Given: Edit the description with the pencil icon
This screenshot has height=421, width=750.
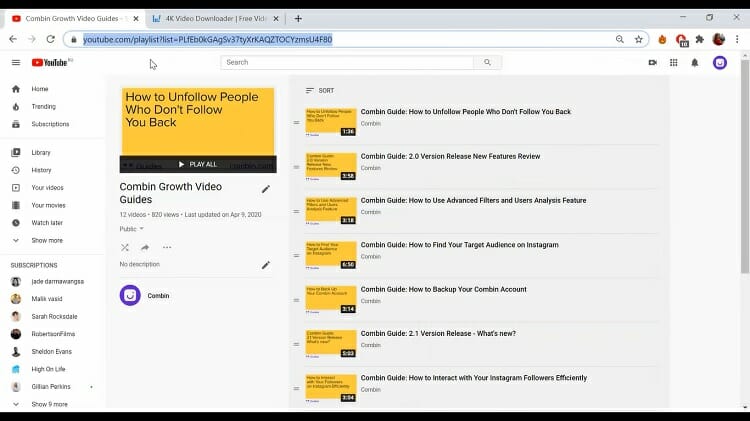Looking at the screenshot, I should click(266, 265).
